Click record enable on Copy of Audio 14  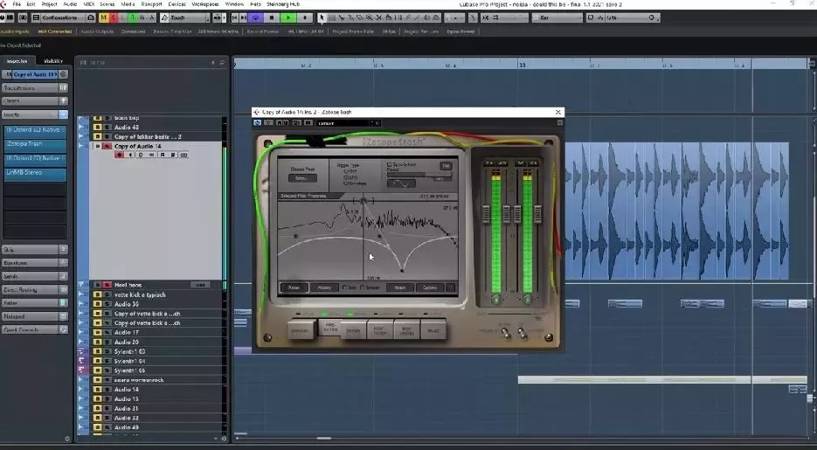click(x=119, y=155)
